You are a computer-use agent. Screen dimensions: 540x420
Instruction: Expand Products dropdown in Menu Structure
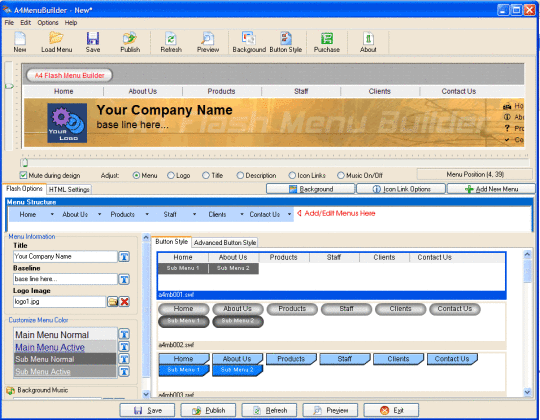coord(147,214)
